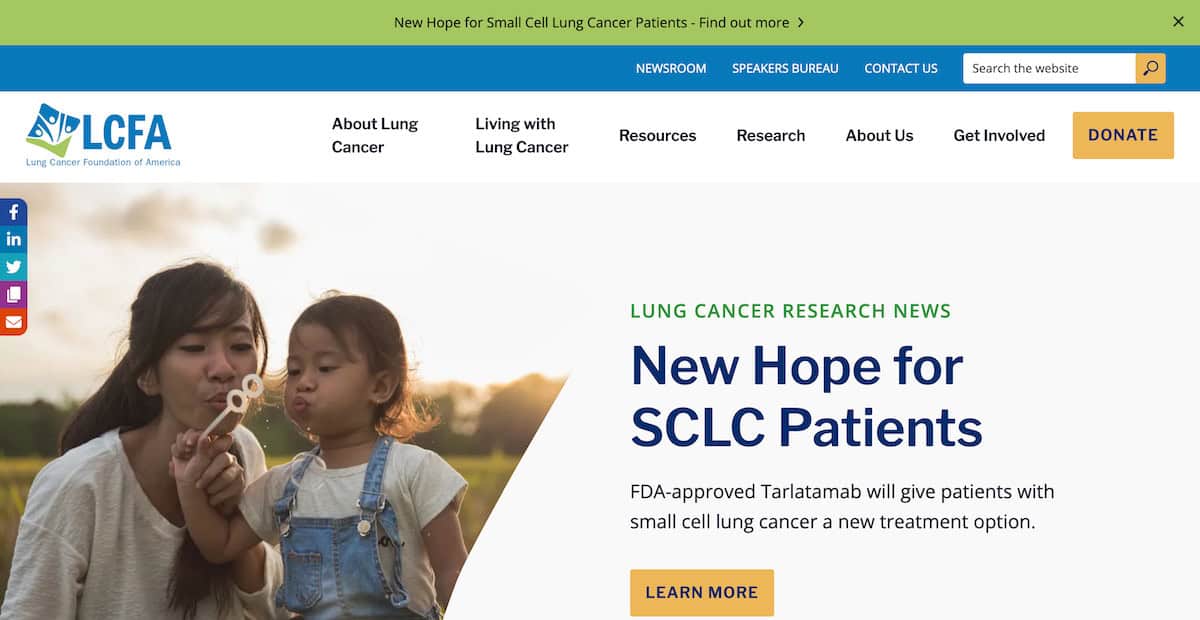Viewport: 1200px width, 620px height.
Task: Go to Speakers Bureau page
Action: click(x=785, y=68)
